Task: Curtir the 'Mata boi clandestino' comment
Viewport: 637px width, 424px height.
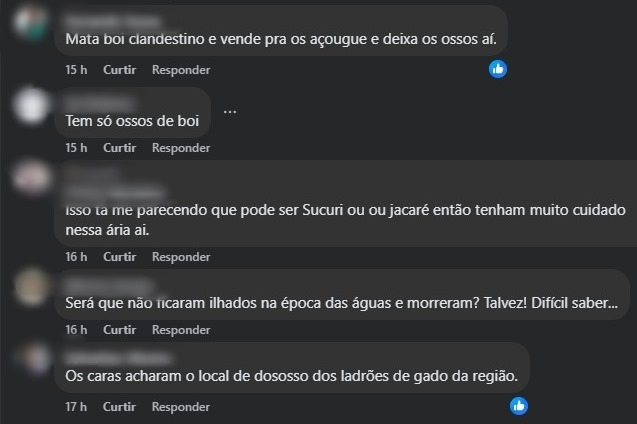Action: click(x=119, y=70)
